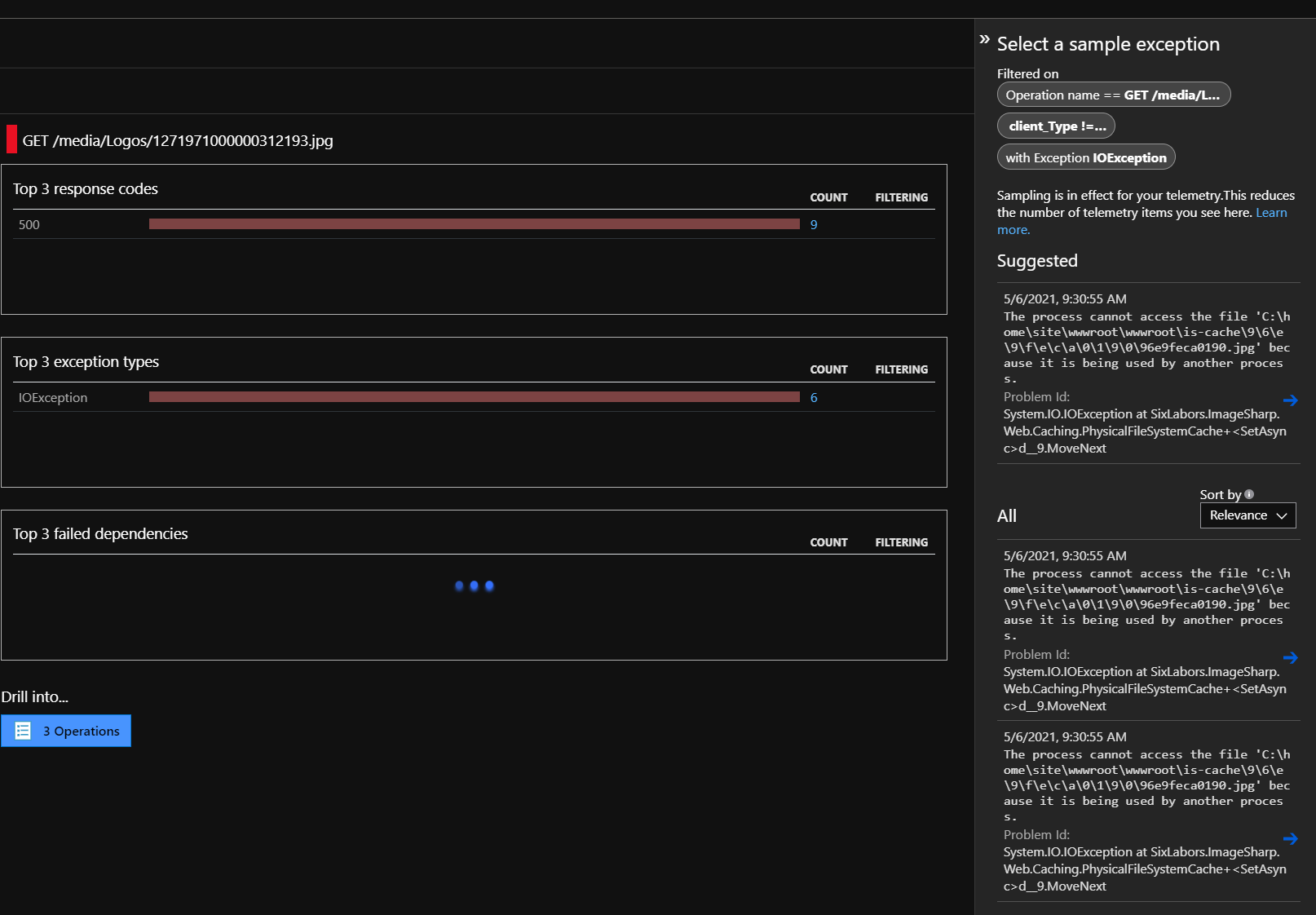Toggle the with Exception IOException filter pill
This screenshot has width=1316, height=915.
click(x=1086, y=157)
